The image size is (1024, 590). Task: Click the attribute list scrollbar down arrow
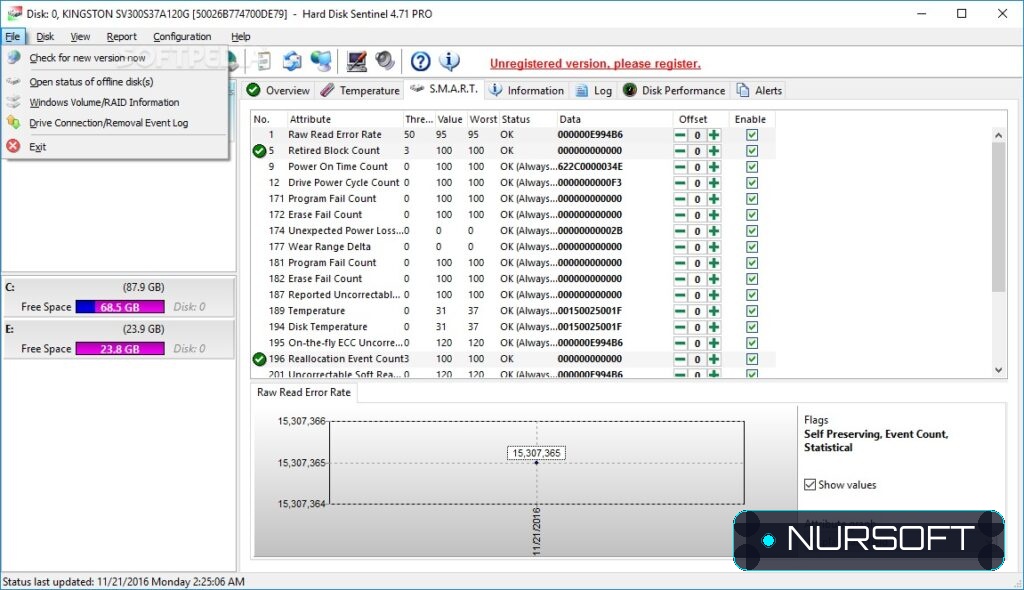click(998, 370)
